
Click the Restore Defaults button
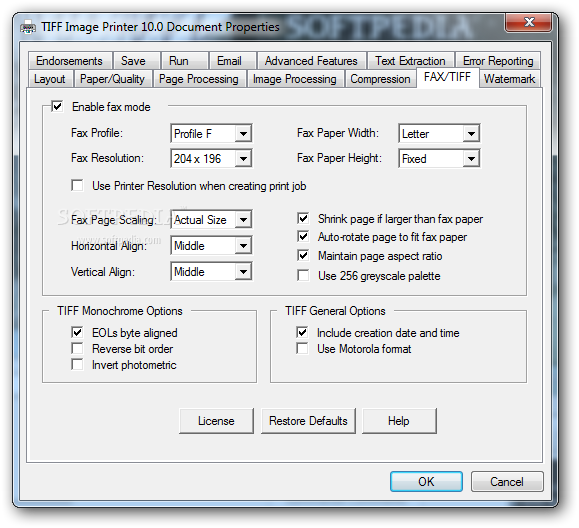coord(308,421)
